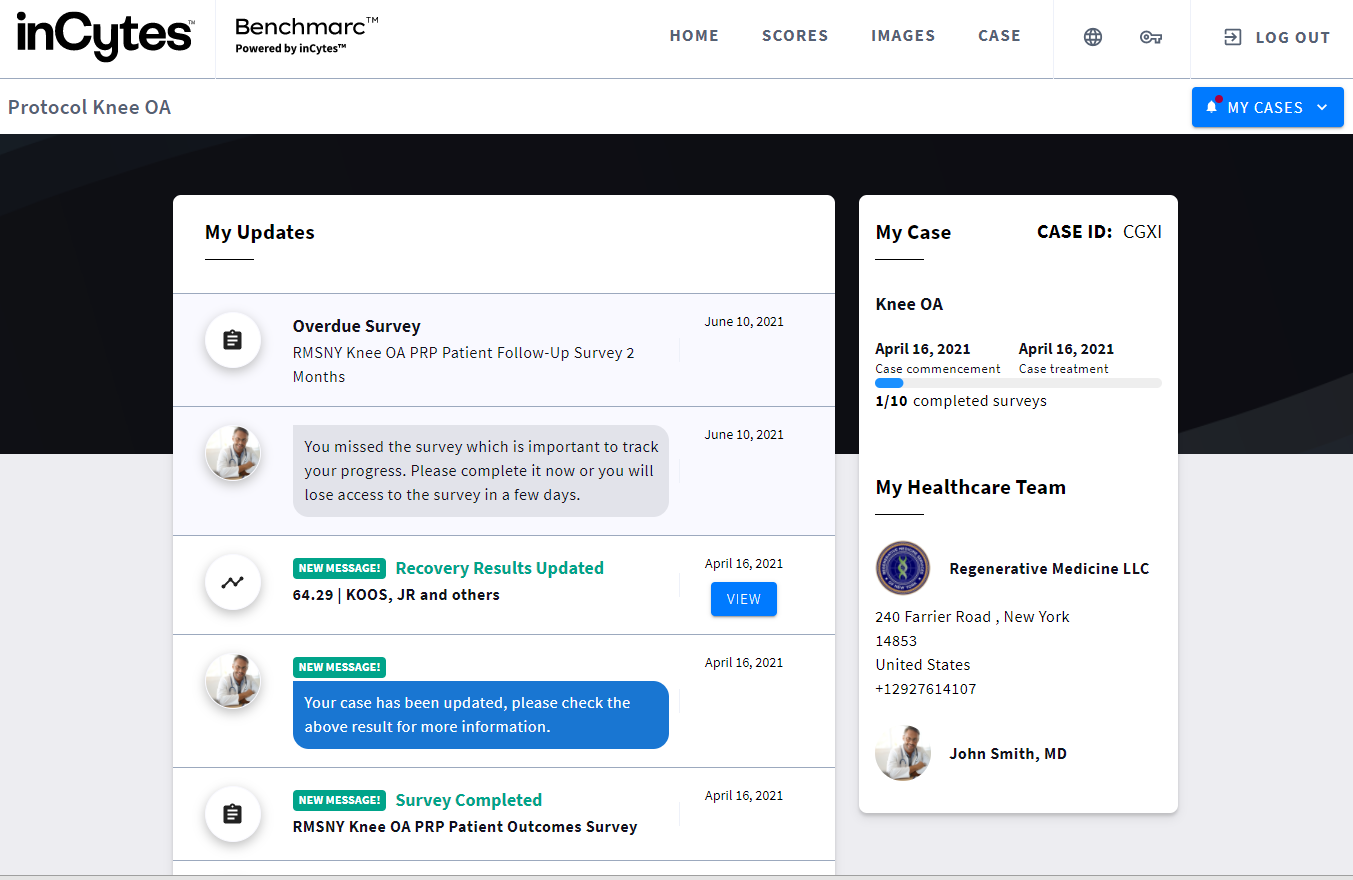This screenshot has height=880, width=1353.
Task: Click the missed survey reminder message bubble
Action: tap(480, 471)
